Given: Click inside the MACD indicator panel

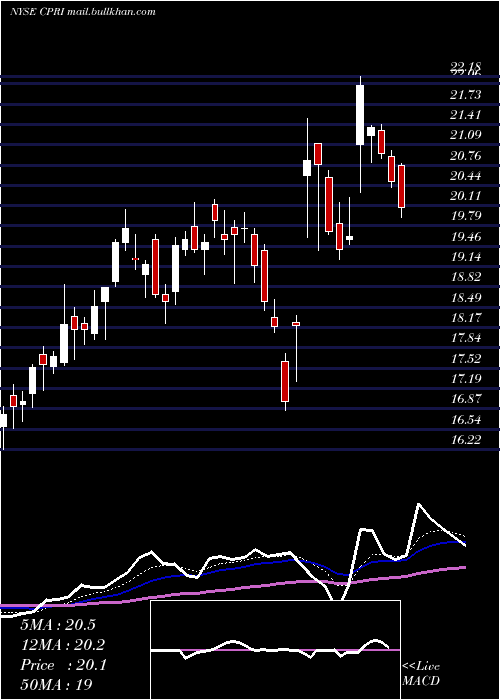Looking at the screenshot, I should pyautogui.click(x=275, y=650).
